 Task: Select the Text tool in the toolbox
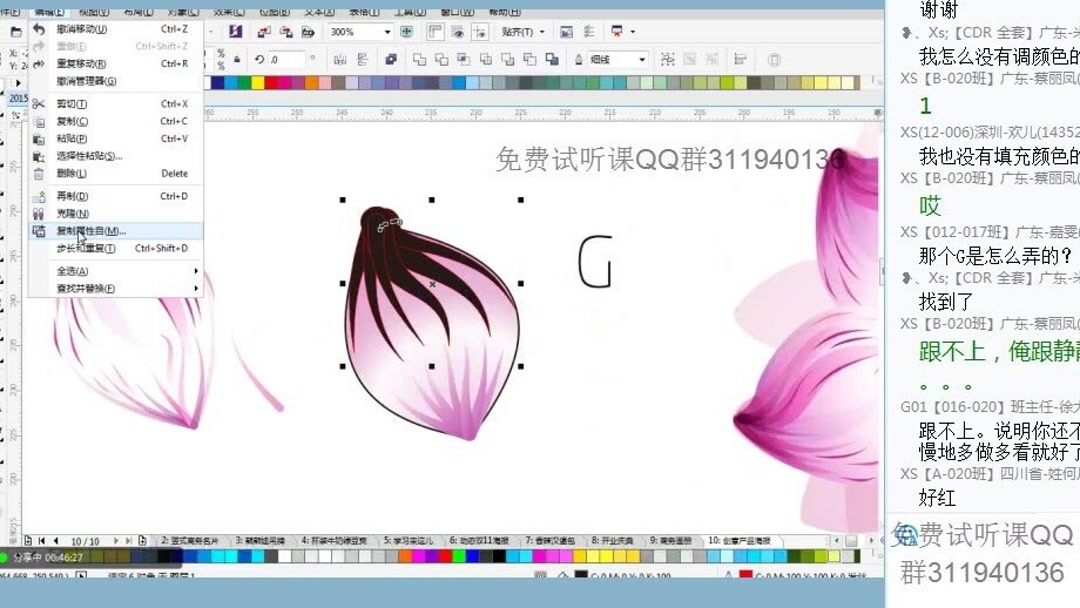click(6, 315)
